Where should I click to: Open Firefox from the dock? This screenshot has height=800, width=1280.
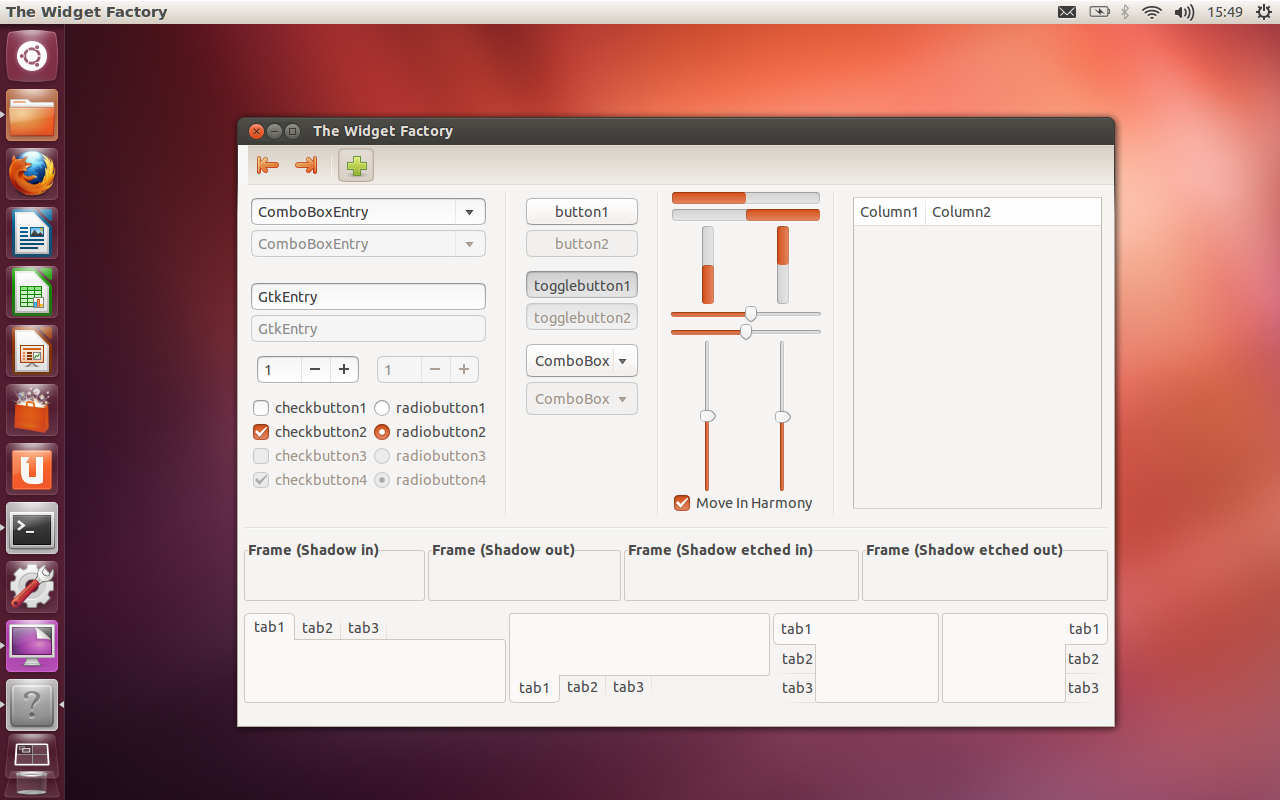point(31,173)
